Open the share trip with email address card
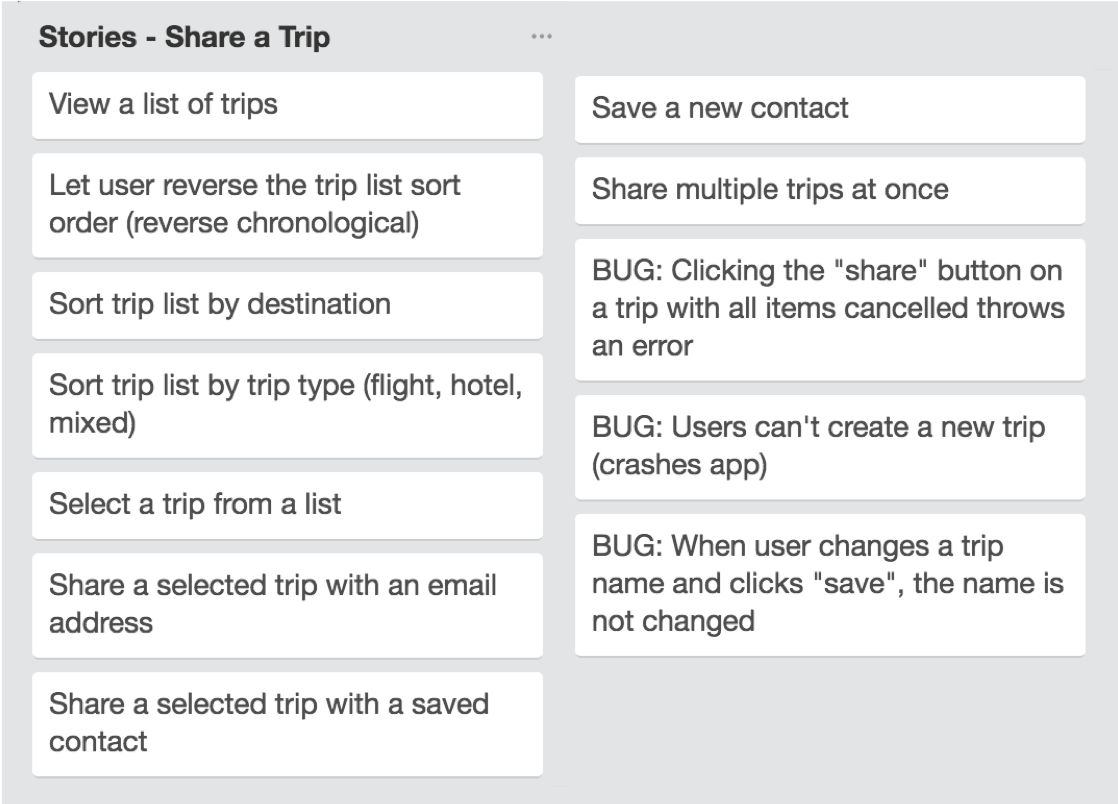1118x804 pixels. coord(287,604)
